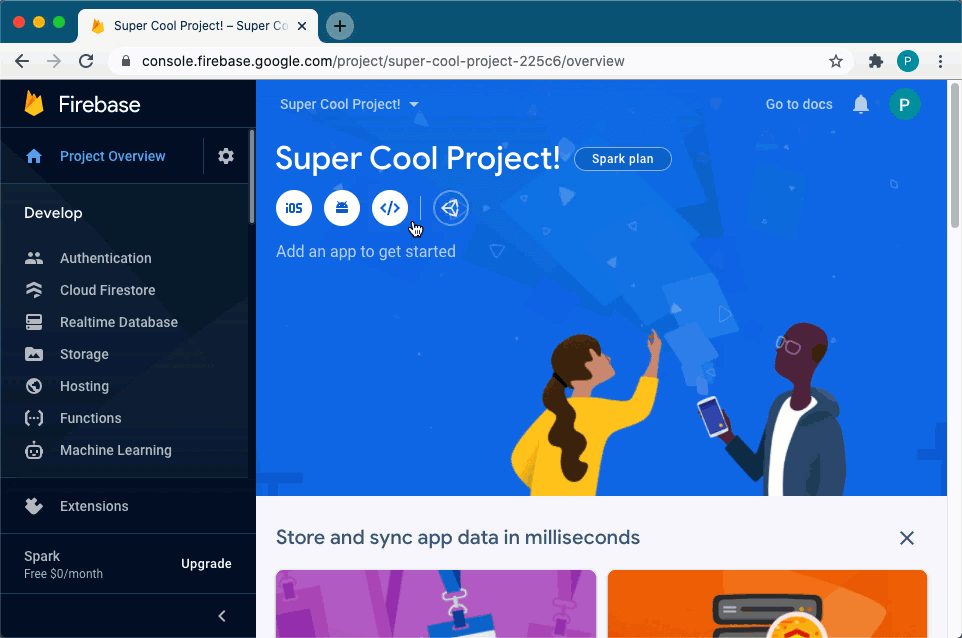Click the Cloud Firestore icon

(34, 290)
